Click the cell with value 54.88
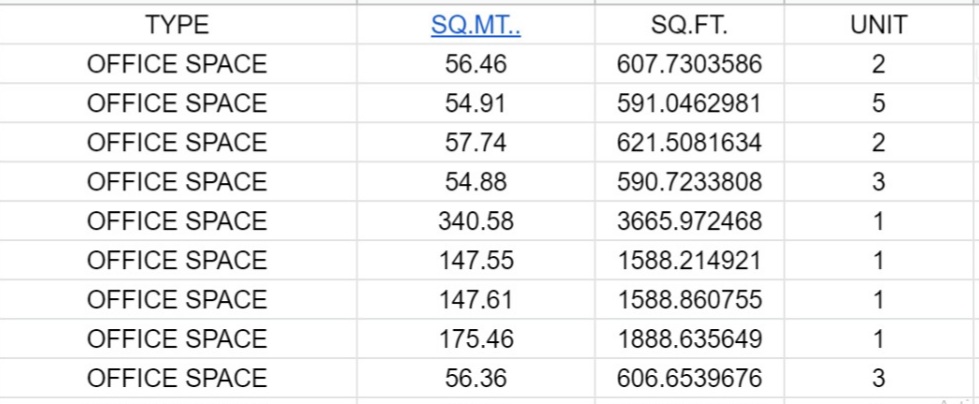 tap(476, 182)
